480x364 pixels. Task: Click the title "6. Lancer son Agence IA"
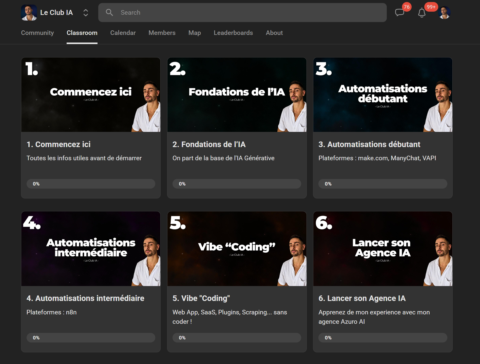point(362,298)
